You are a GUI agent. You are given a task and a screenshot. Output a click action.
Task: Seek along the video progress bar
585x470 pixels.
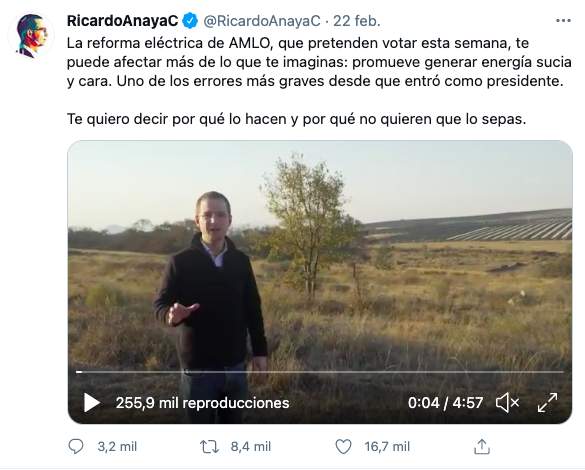(x=320, y=372)
